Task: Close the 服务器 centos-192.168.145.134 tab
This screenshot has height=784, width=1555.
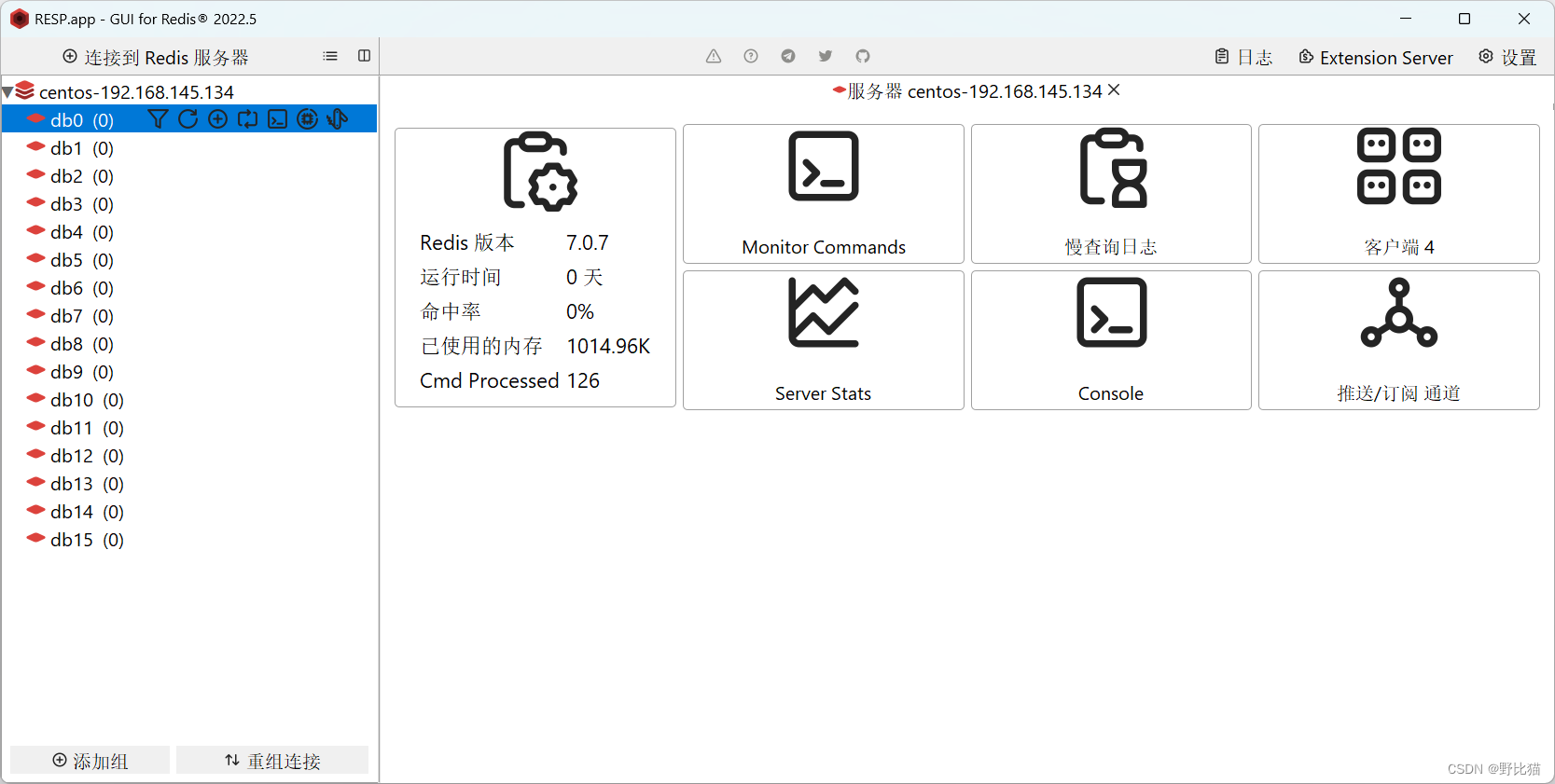Action: (1114, 90)
